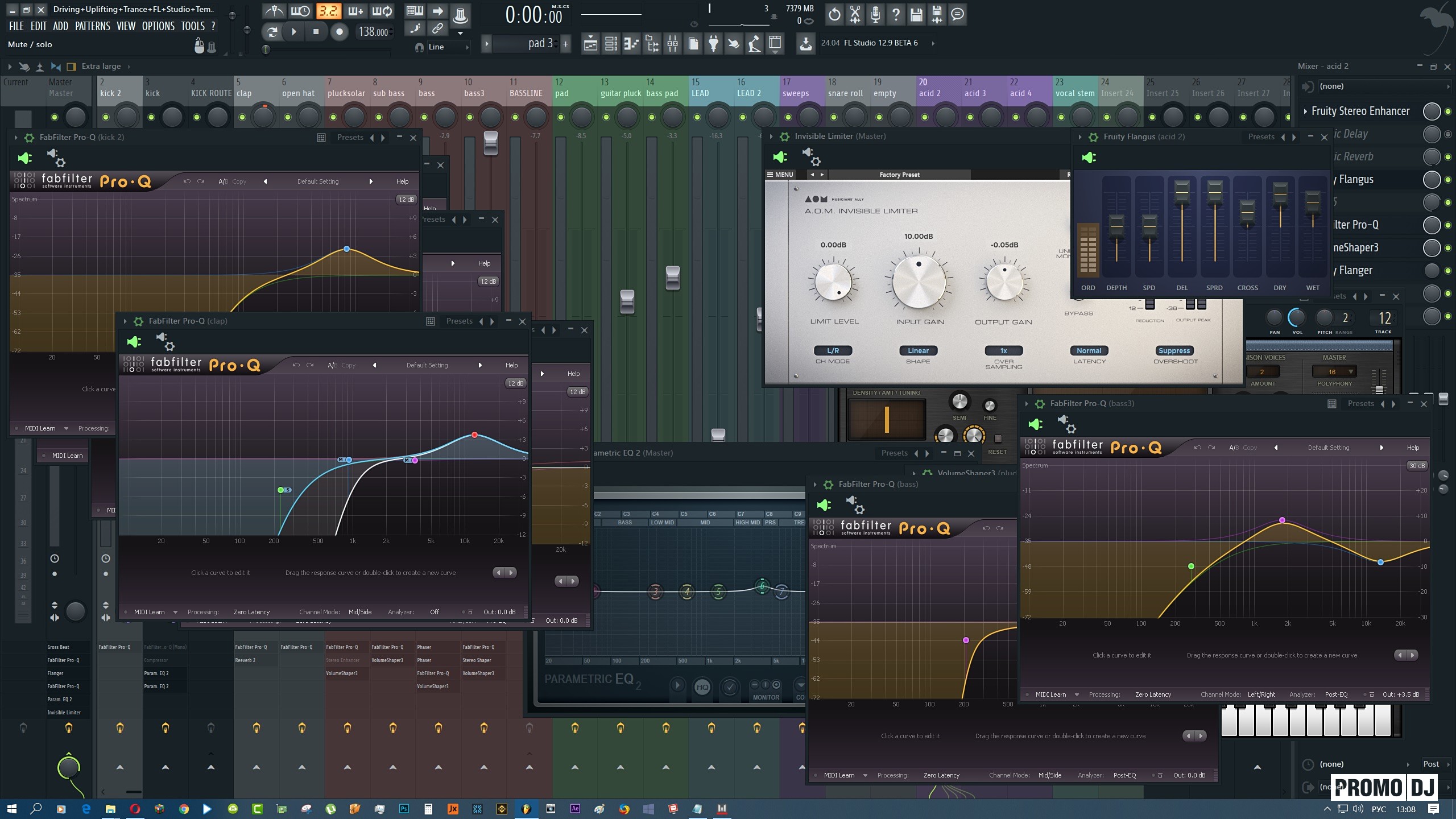Click Suppress overshoot button in Invisible Limiter

[x=1174, y=351]
